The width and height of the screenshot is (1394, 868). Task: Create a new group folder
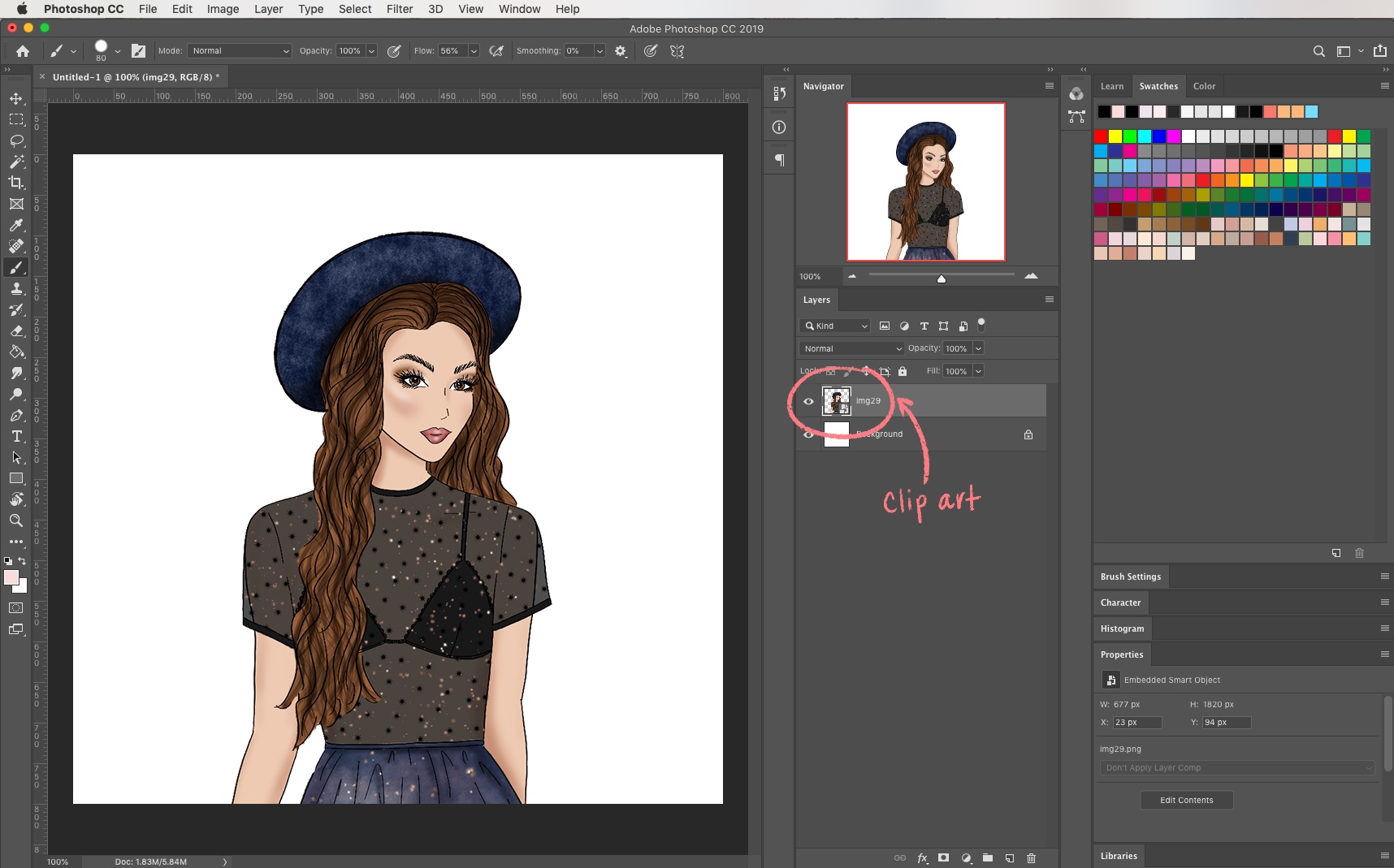pyautogui.click(x=988, y=858)
